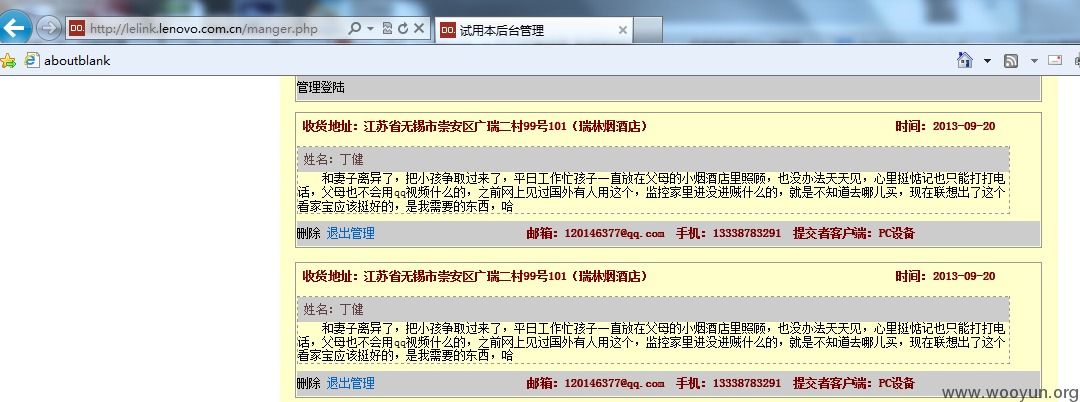Click the 管理登陆 header text

(321, 88)
